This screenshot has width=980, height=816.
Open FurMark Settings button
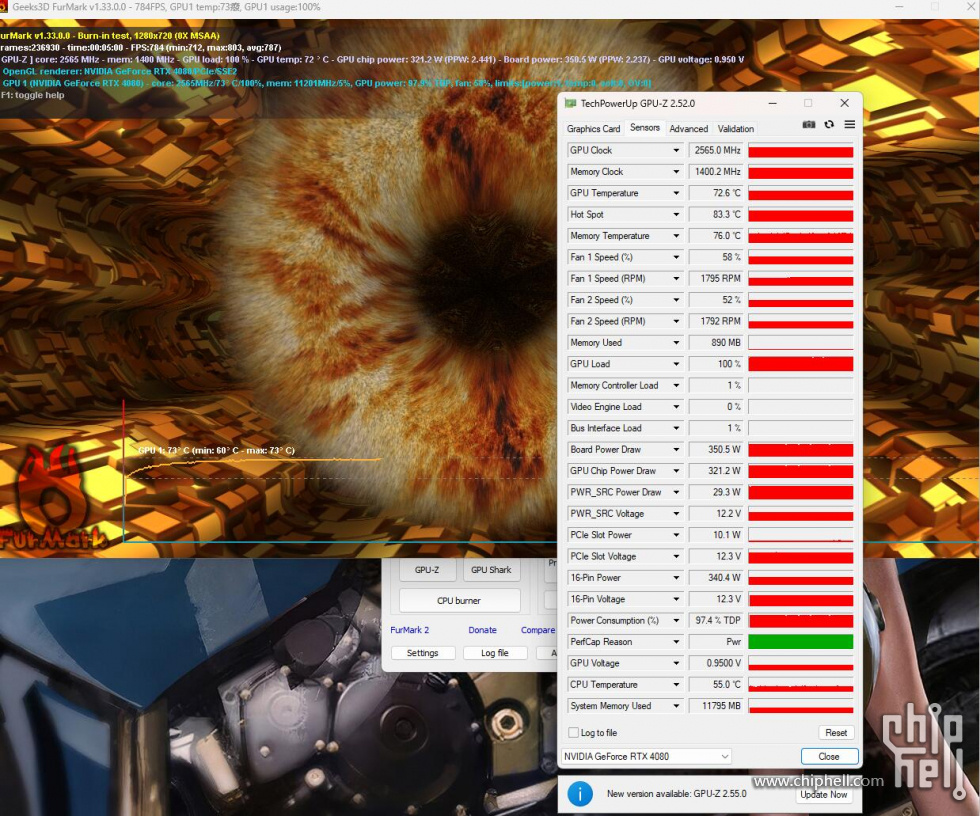tap(422, 653)
